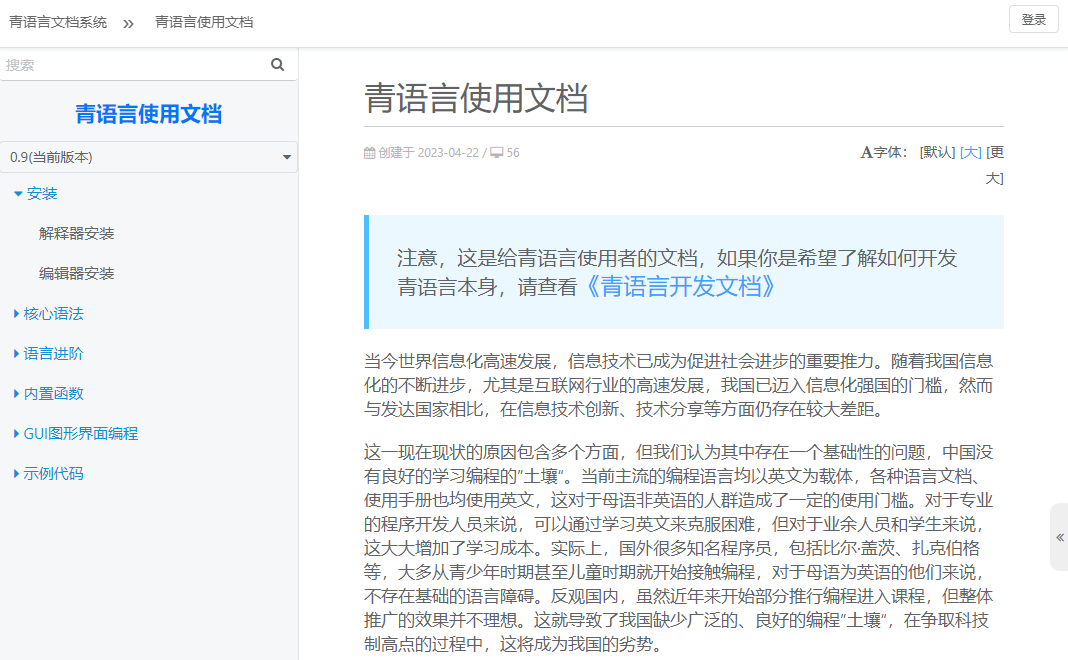Click the monitor view-count icon

[497, 153]
